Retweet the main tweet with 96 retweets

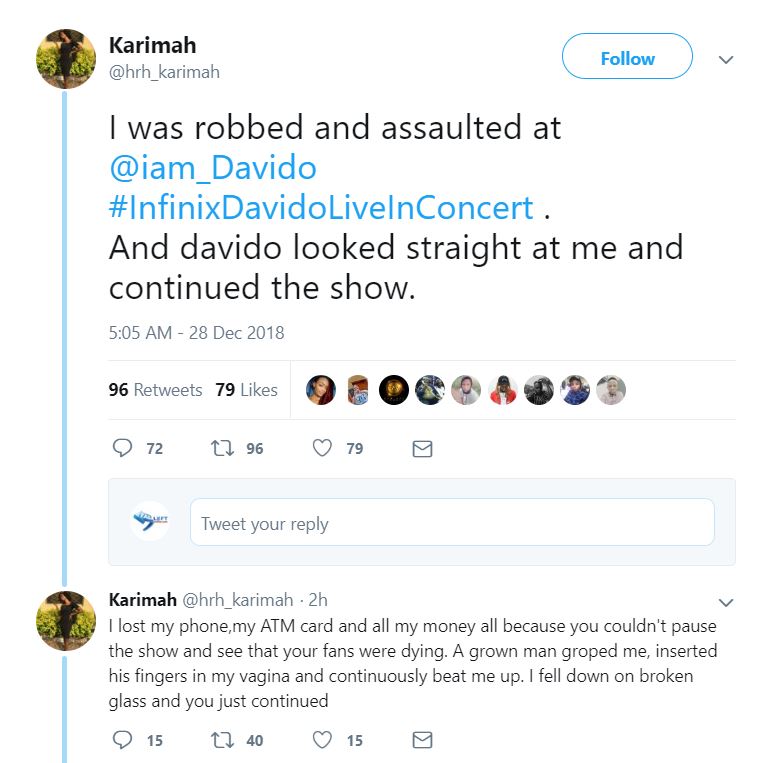(222, 449)
